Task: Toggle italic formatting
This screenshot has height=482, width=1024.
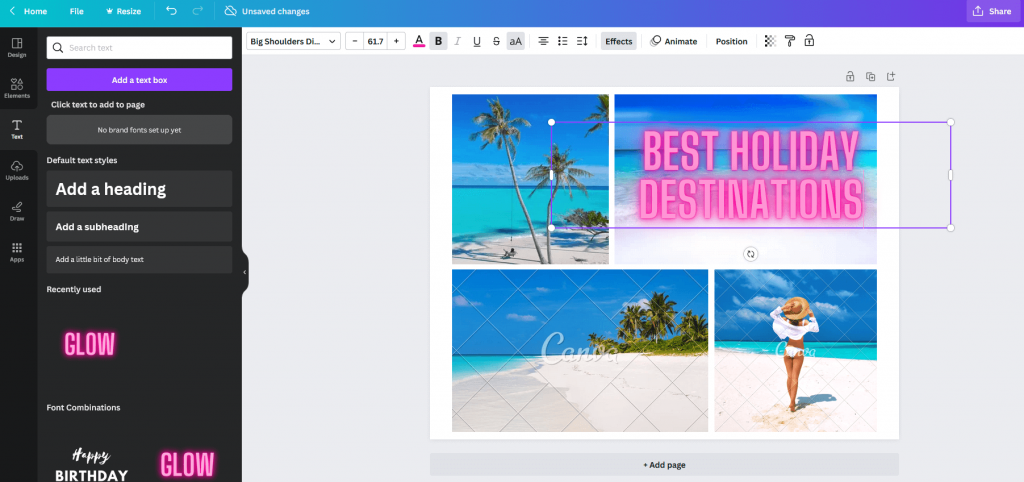Action: 457,41
